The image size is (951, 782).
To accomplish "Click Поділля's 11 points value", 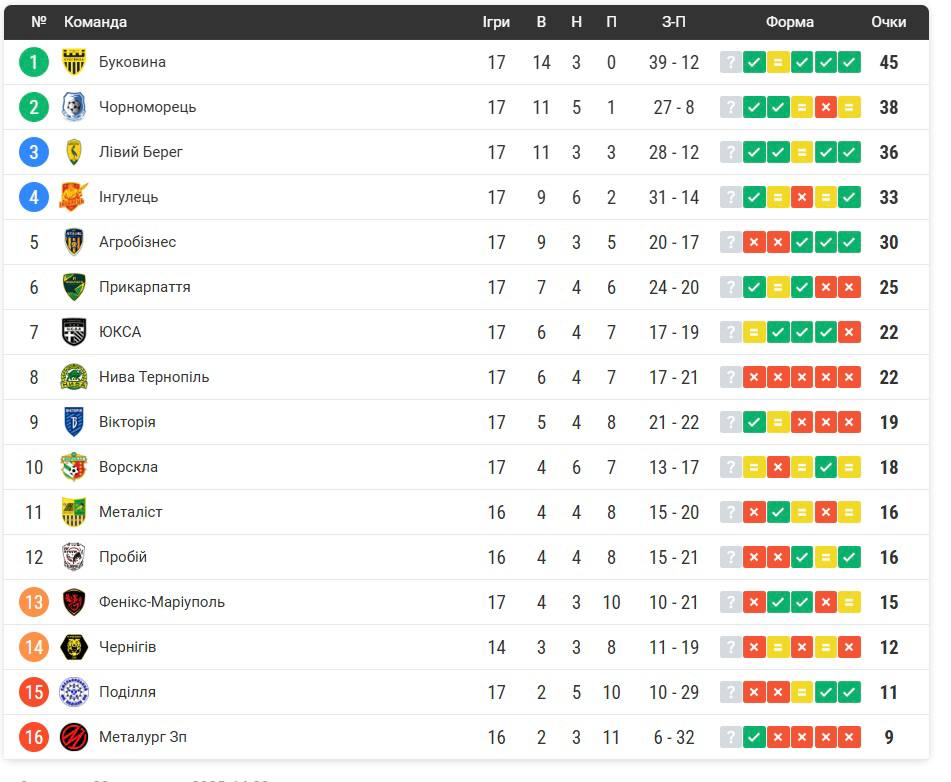I will coord(888,692).
